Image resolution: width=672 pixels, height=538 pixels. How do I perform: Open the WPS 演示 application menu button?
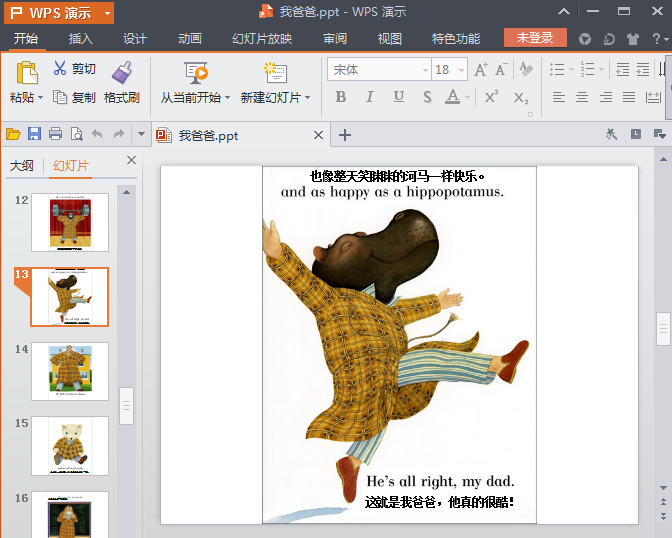(59, 13)
